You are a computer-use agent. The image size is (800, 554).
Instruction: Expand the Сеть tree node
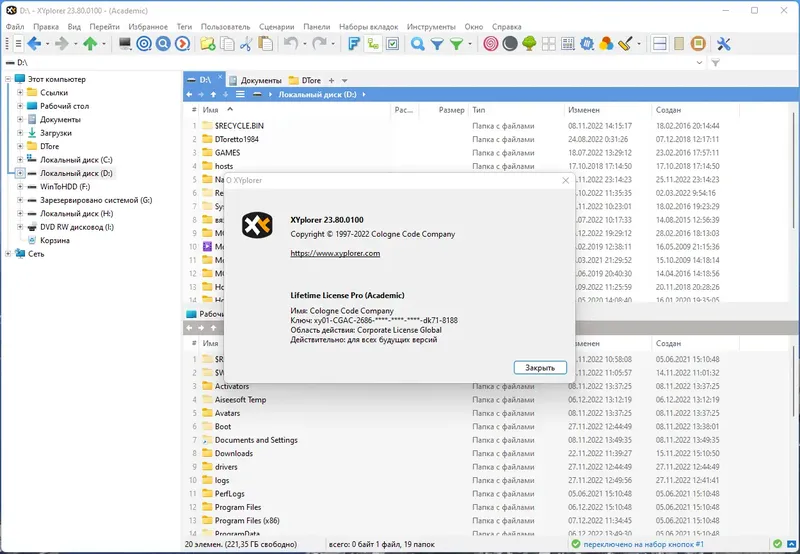coord(8,254)
